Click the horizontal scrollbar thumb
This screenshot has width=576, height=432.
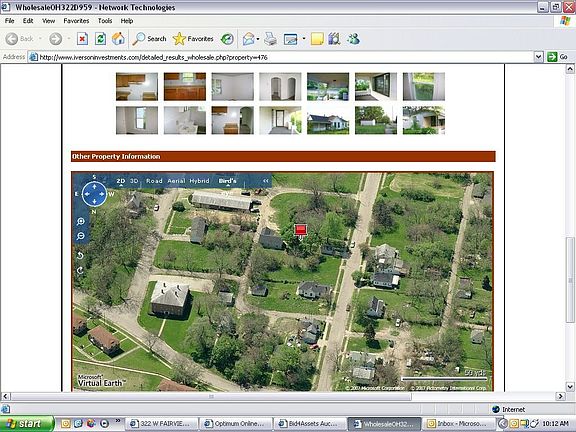[211, 396]
